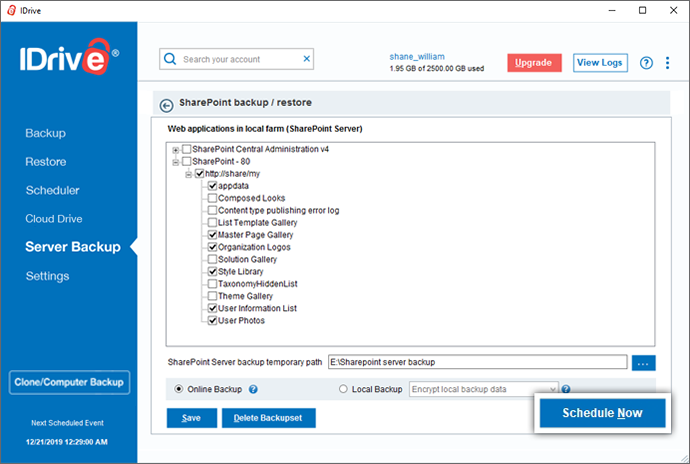Viewport: 690px width, 464px height.
Task: Uncheck the http://share/my checkbox
Action: click(199, 173)
